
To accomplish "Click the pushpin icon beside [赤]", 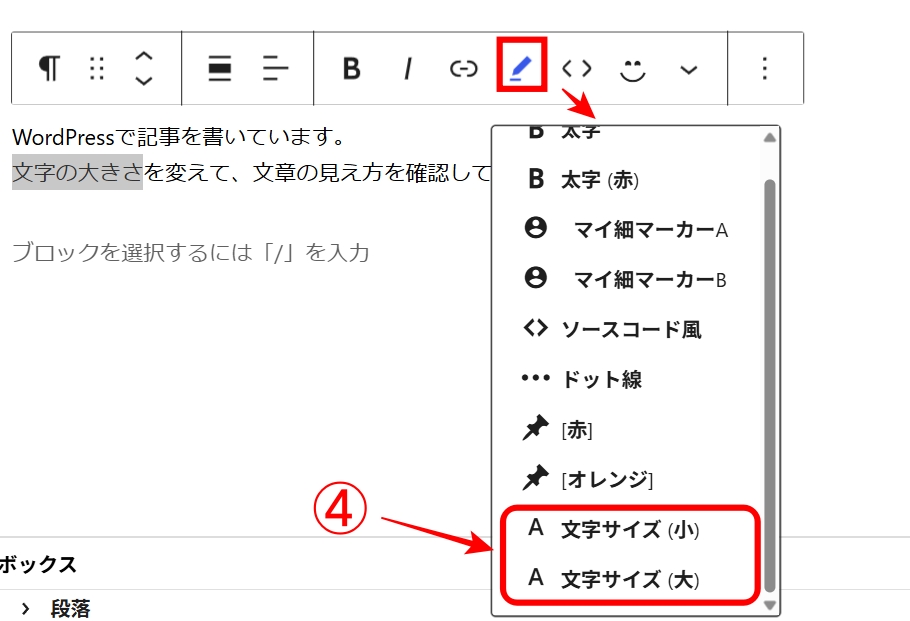I will click(x=535, y=428).
